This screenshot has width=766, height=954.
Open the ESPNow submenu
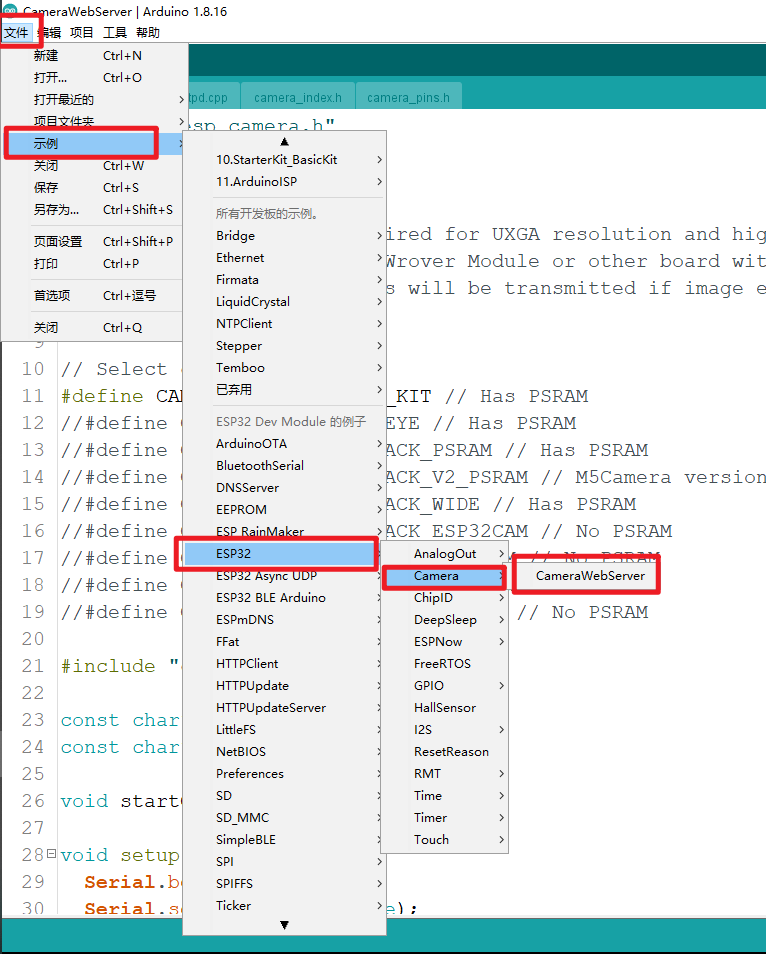pos(444,641)
